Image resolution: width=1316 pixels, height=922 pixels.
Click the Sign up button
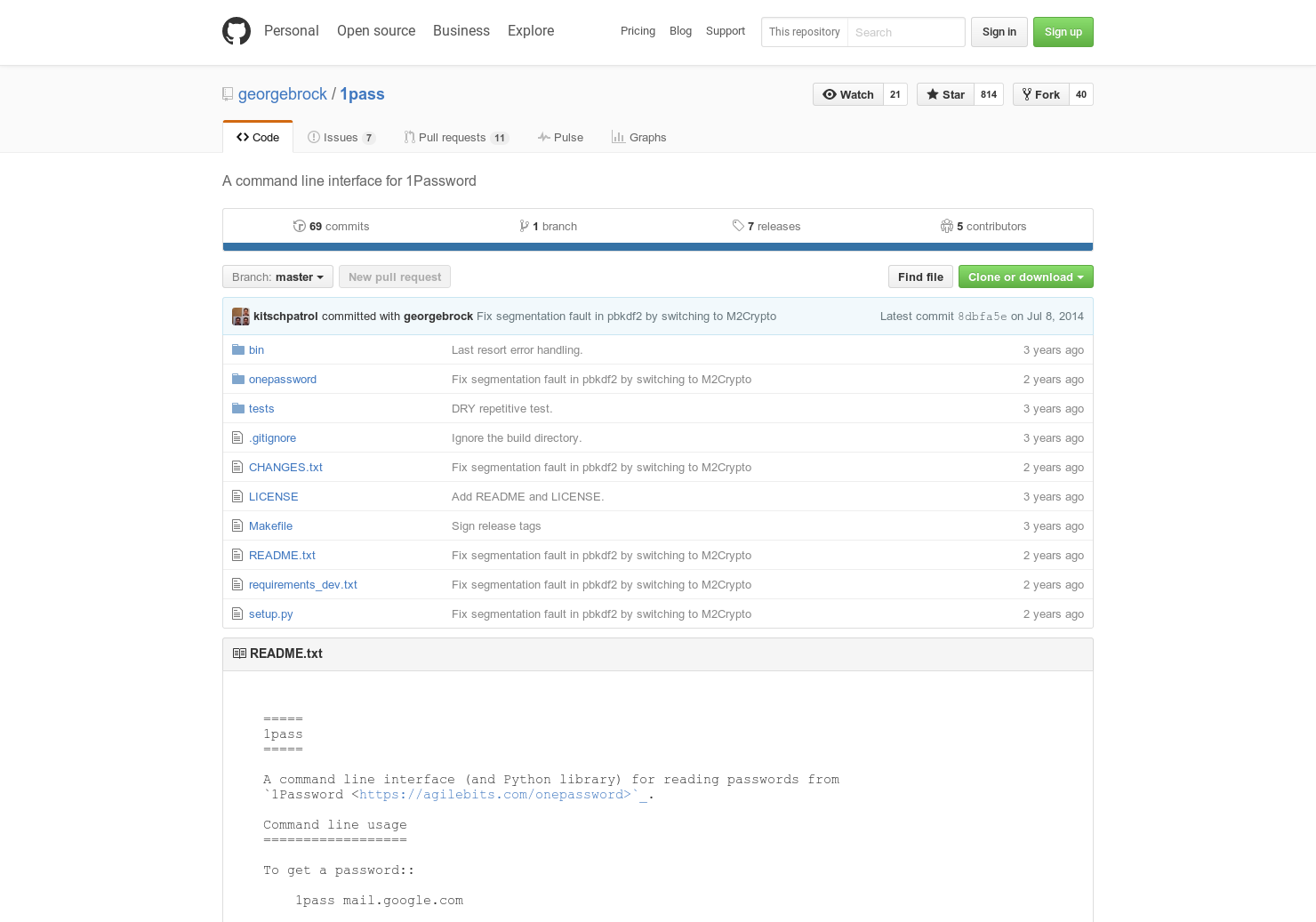click(1063, 32)
